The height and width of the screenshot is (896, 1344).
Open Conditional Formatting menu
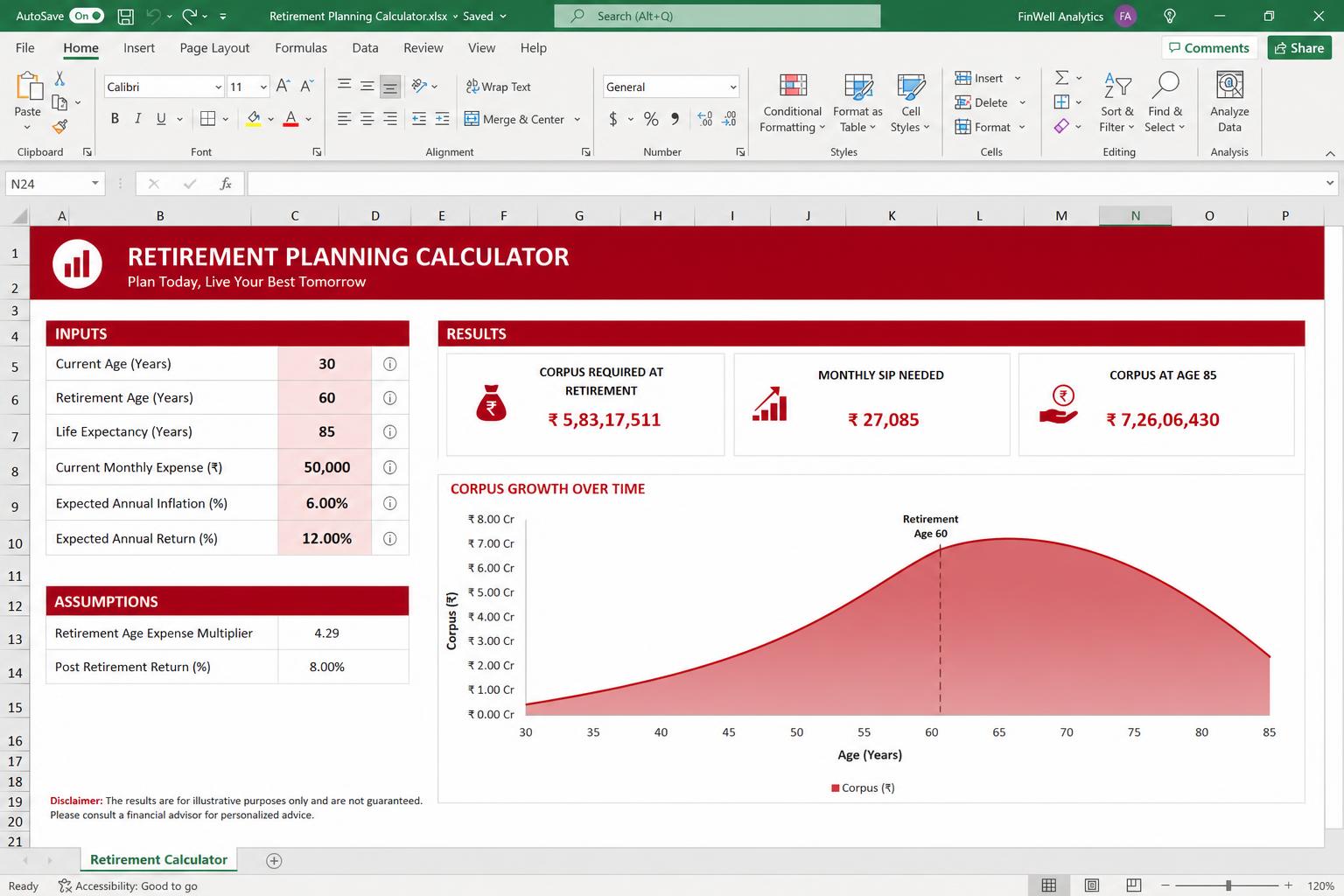793,103
